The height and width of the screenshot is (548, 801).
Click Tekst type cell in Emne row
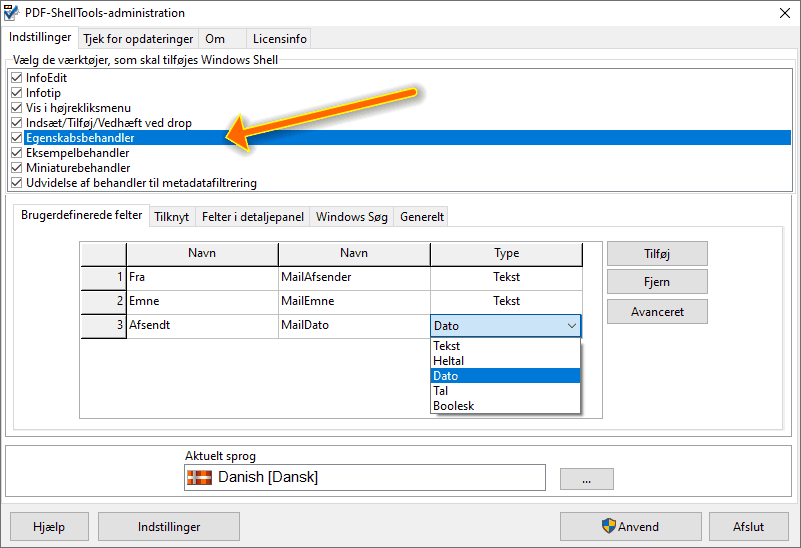[506, 301]
